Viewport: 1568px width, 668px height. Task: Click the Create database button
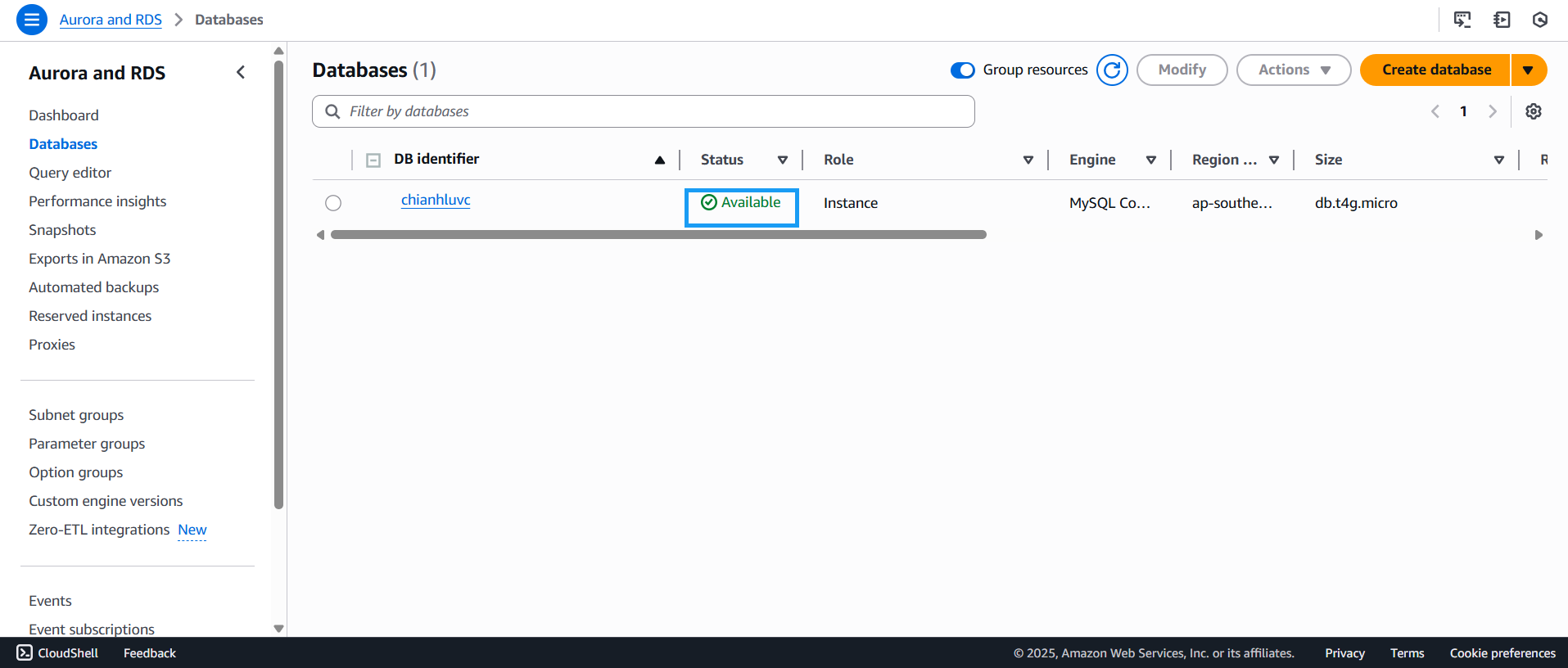point(1436,70)
